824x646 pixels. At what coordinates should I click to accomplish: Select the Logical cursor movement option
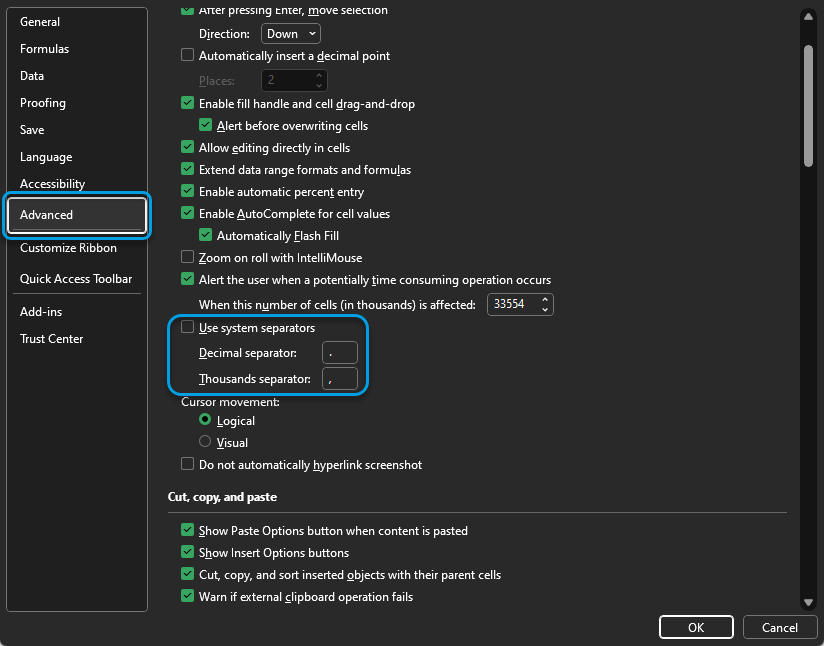click(x=204, y=421)
